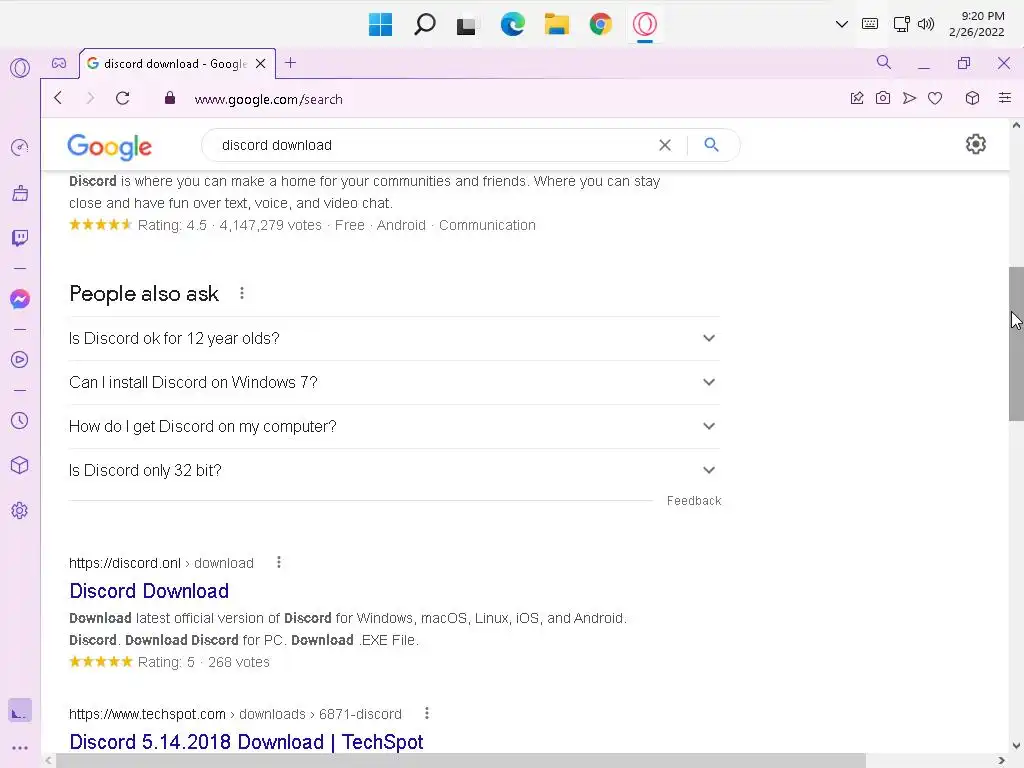Open the tab search magnifier icon
The image size is (1024, 768).
coord(884,63)
